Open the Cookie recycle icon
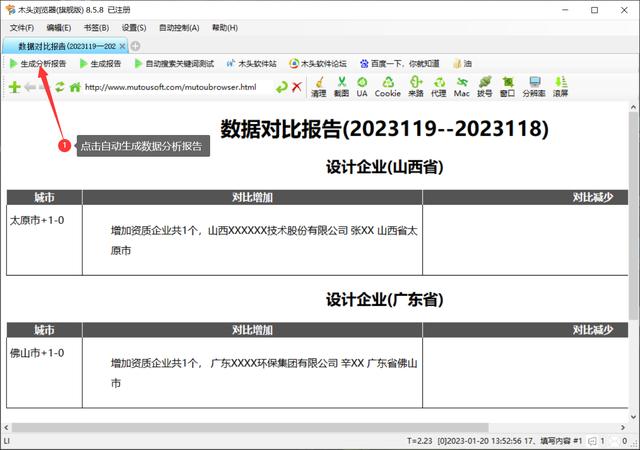 tap(388, 87)
